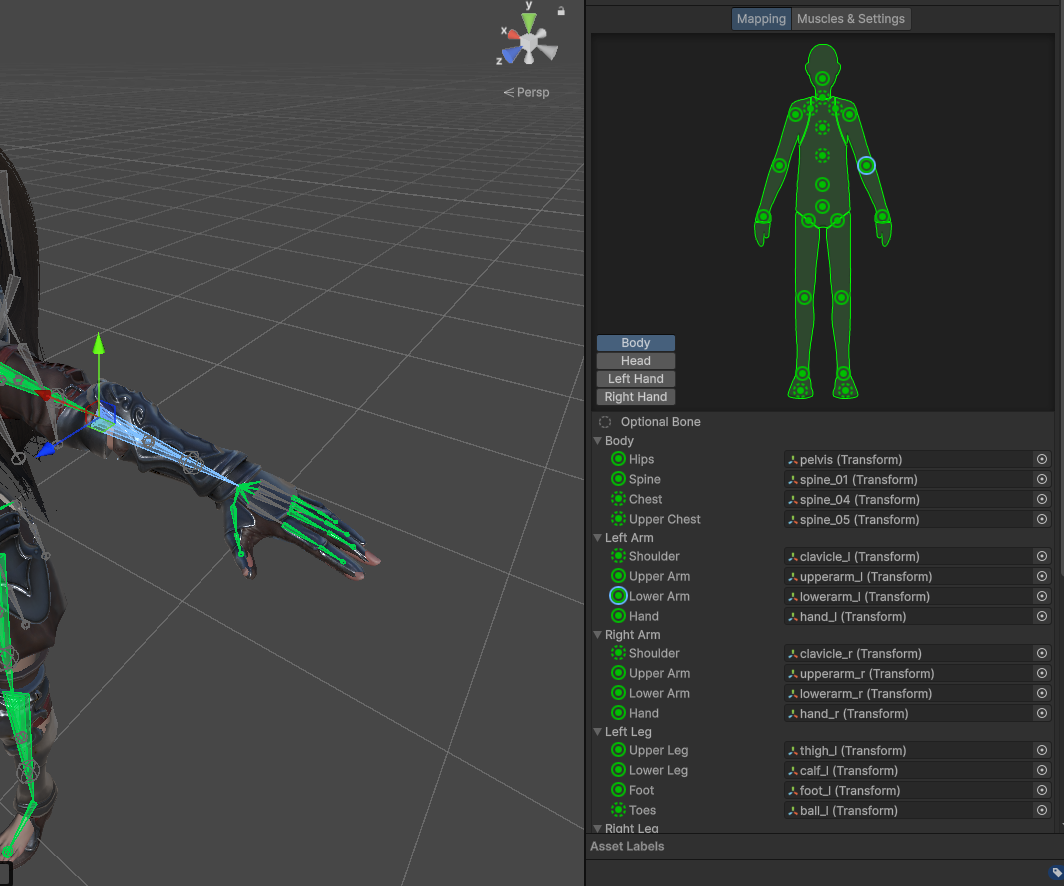This screenshot has width=1064, height=886.
Task: Collapse the Left Arm section
Action: tap(598, 538)
